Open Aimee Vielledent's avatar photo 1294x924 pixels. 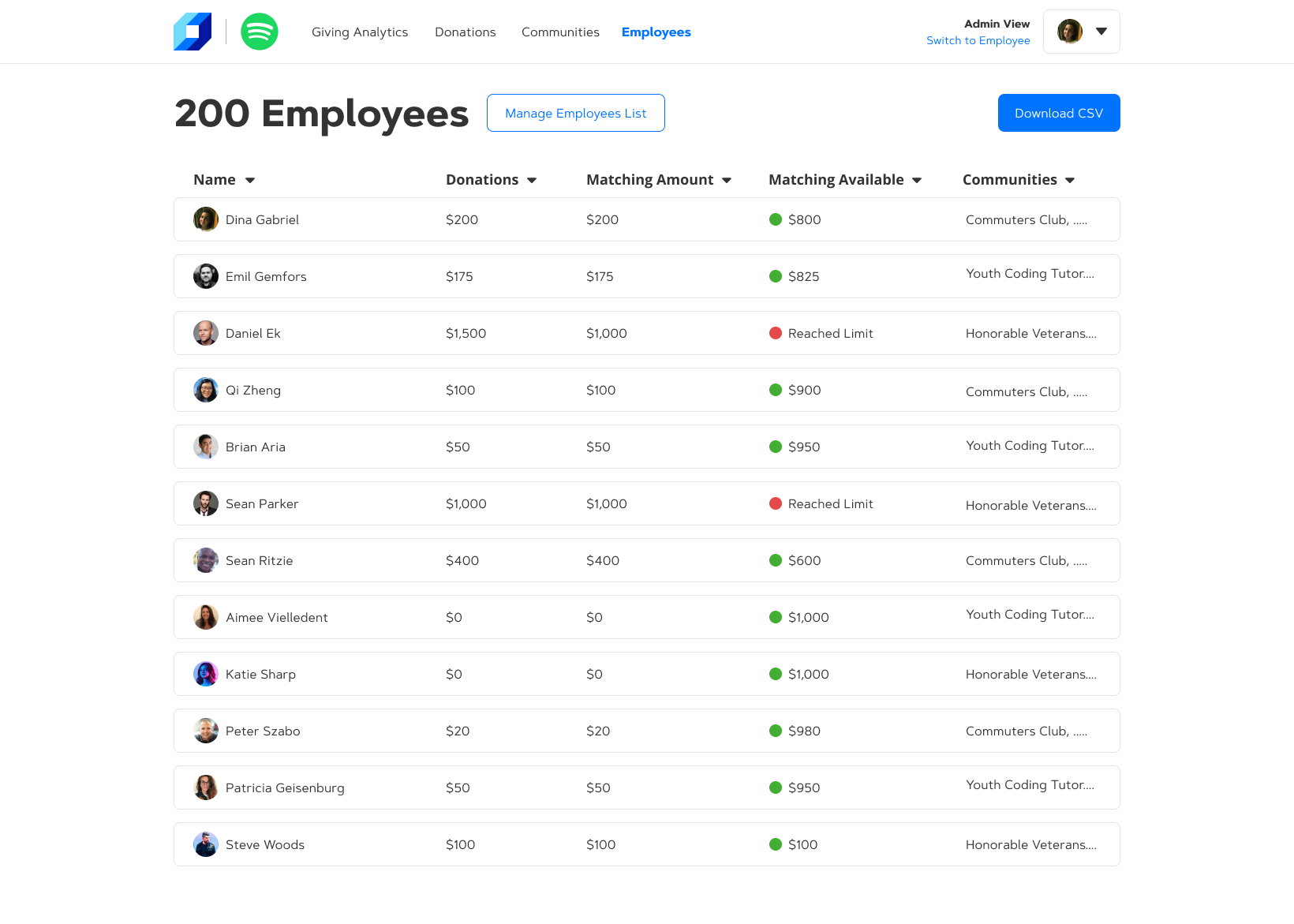[206, 617]
